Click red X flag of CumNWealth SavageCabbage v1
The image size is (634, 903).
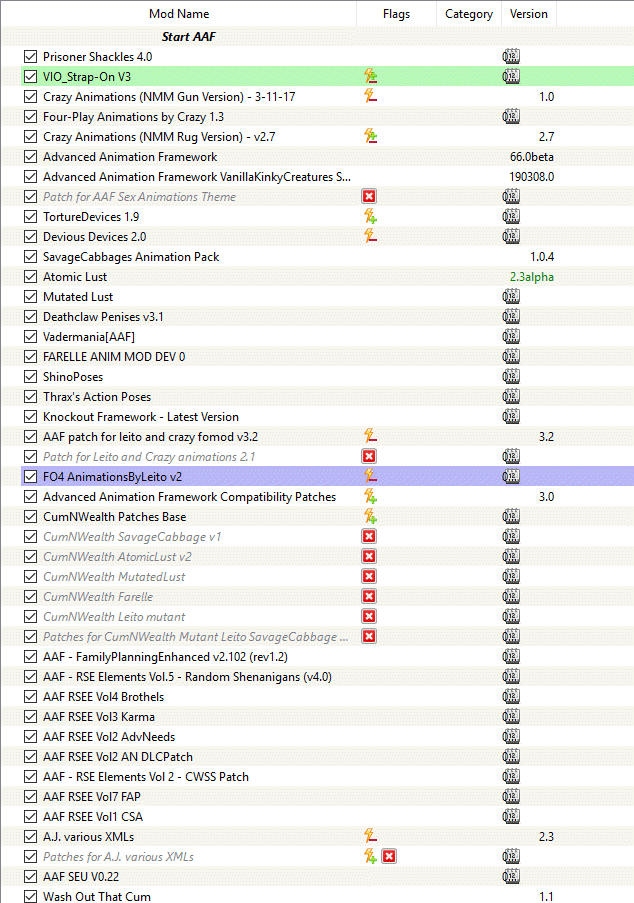point(369,536)
